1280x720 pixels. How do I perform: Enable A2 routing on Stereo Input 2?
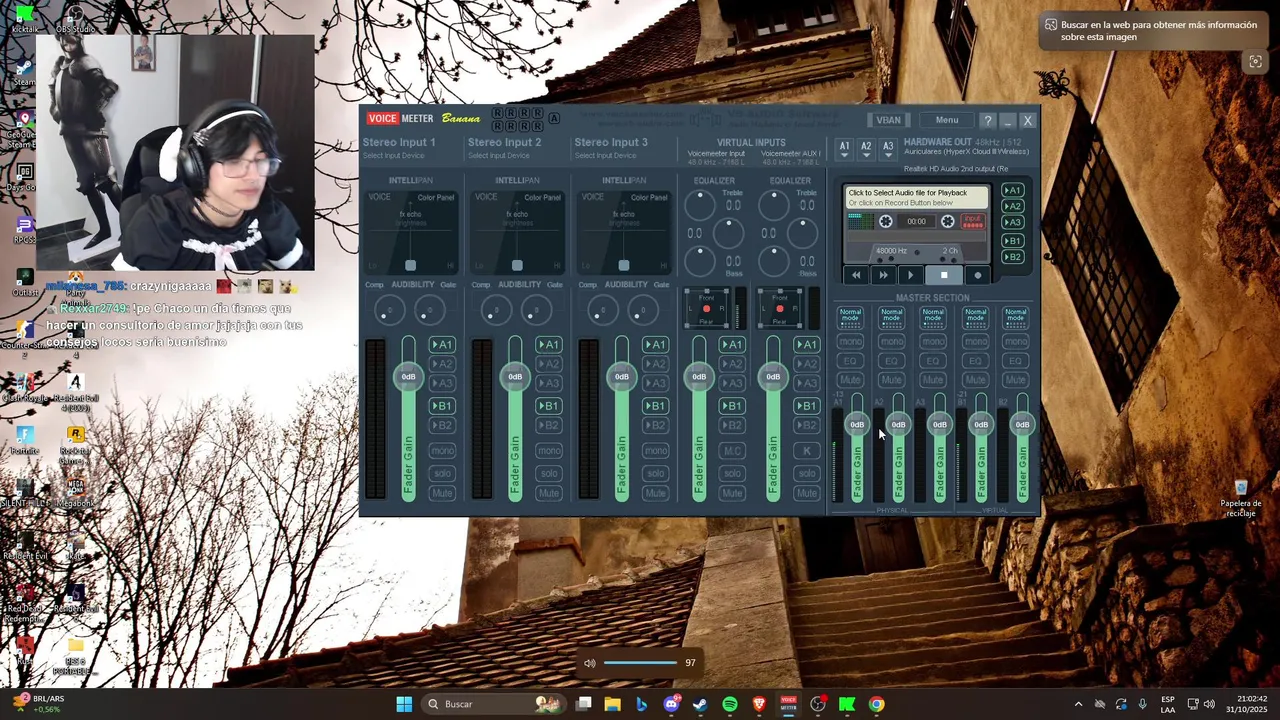click(548, 364)
